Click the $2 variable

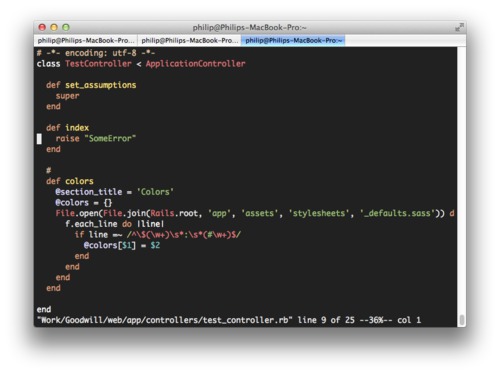tap(155, 245)
